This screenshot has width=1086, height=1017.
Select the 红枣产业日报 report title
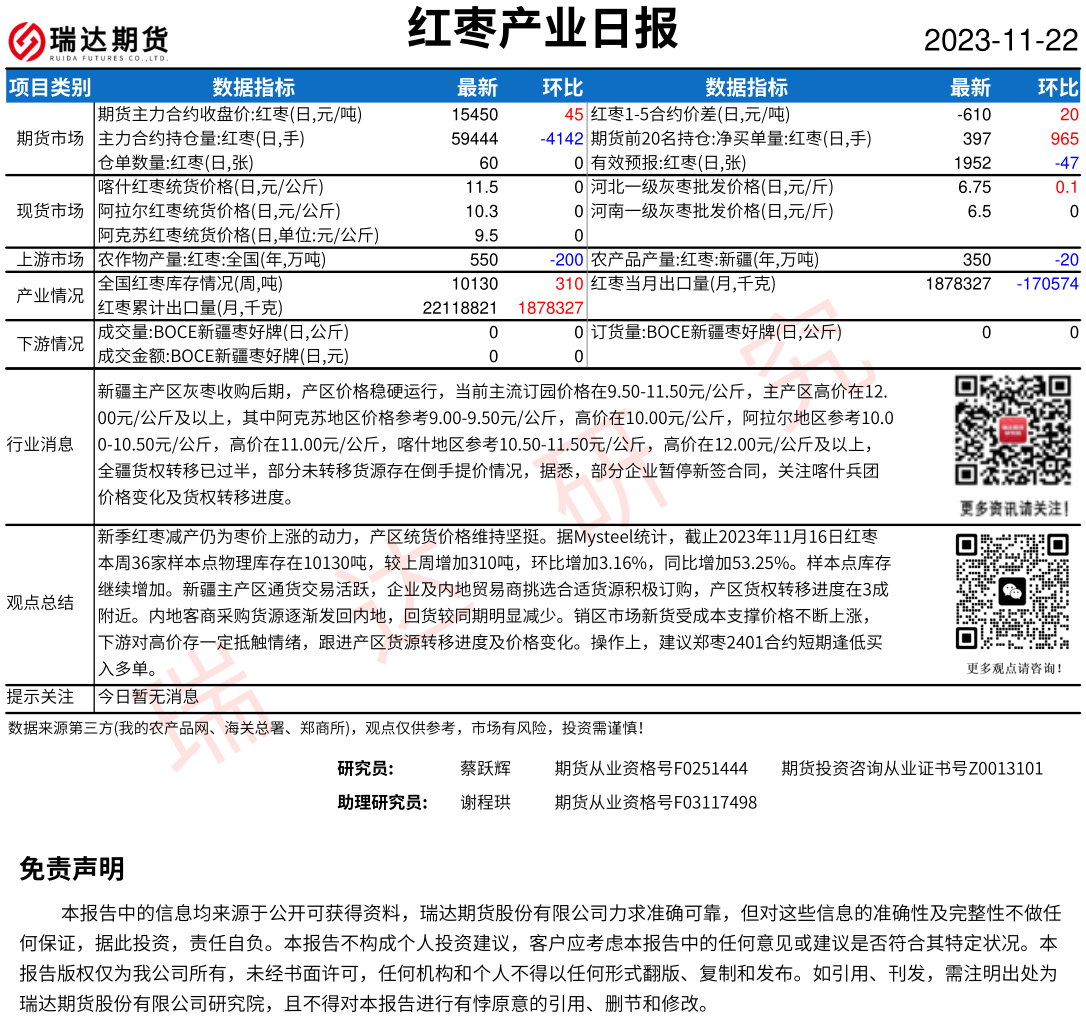543,29
